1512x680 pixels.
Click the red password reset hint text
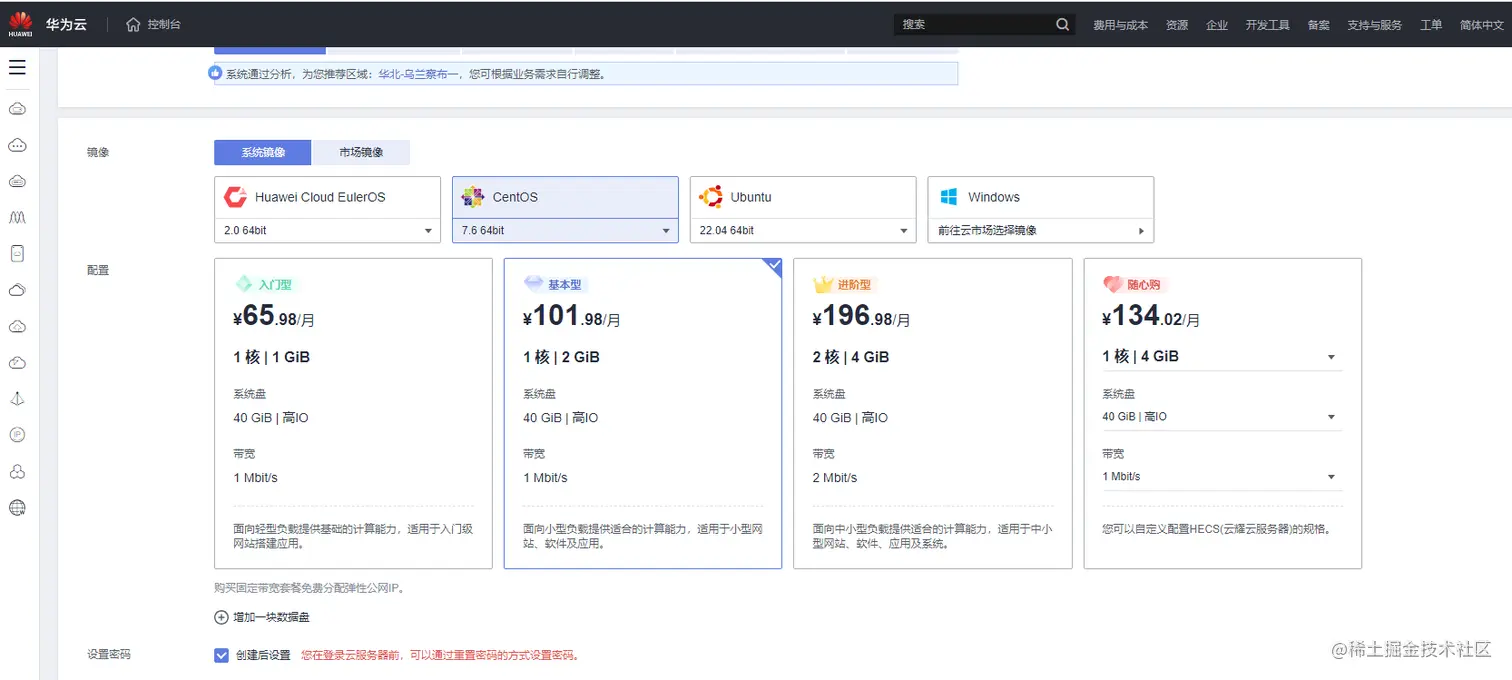tap(440, 656)
